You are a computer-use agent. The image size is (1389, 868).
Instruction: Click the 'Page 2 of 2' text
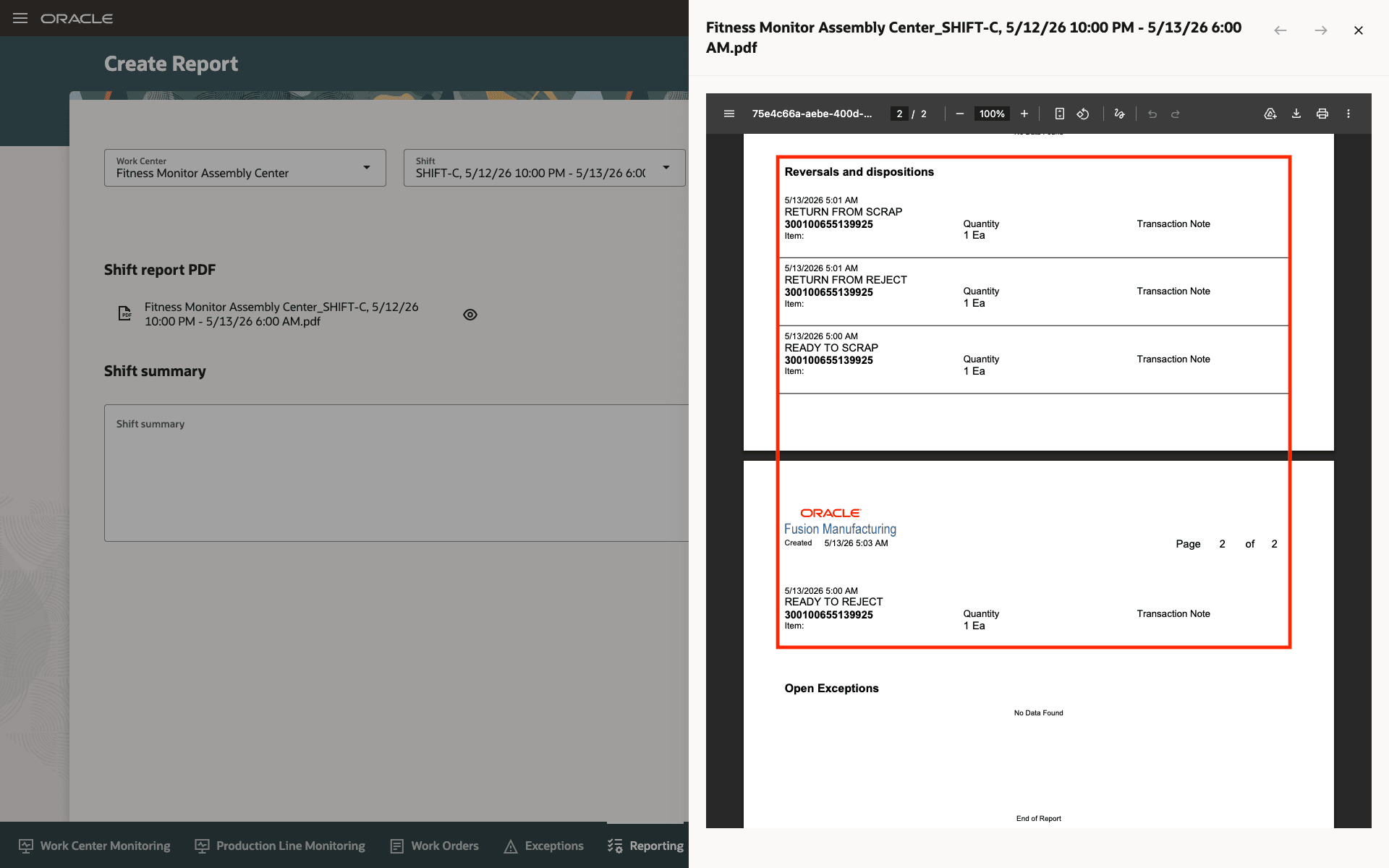(x=1226, y=544)
